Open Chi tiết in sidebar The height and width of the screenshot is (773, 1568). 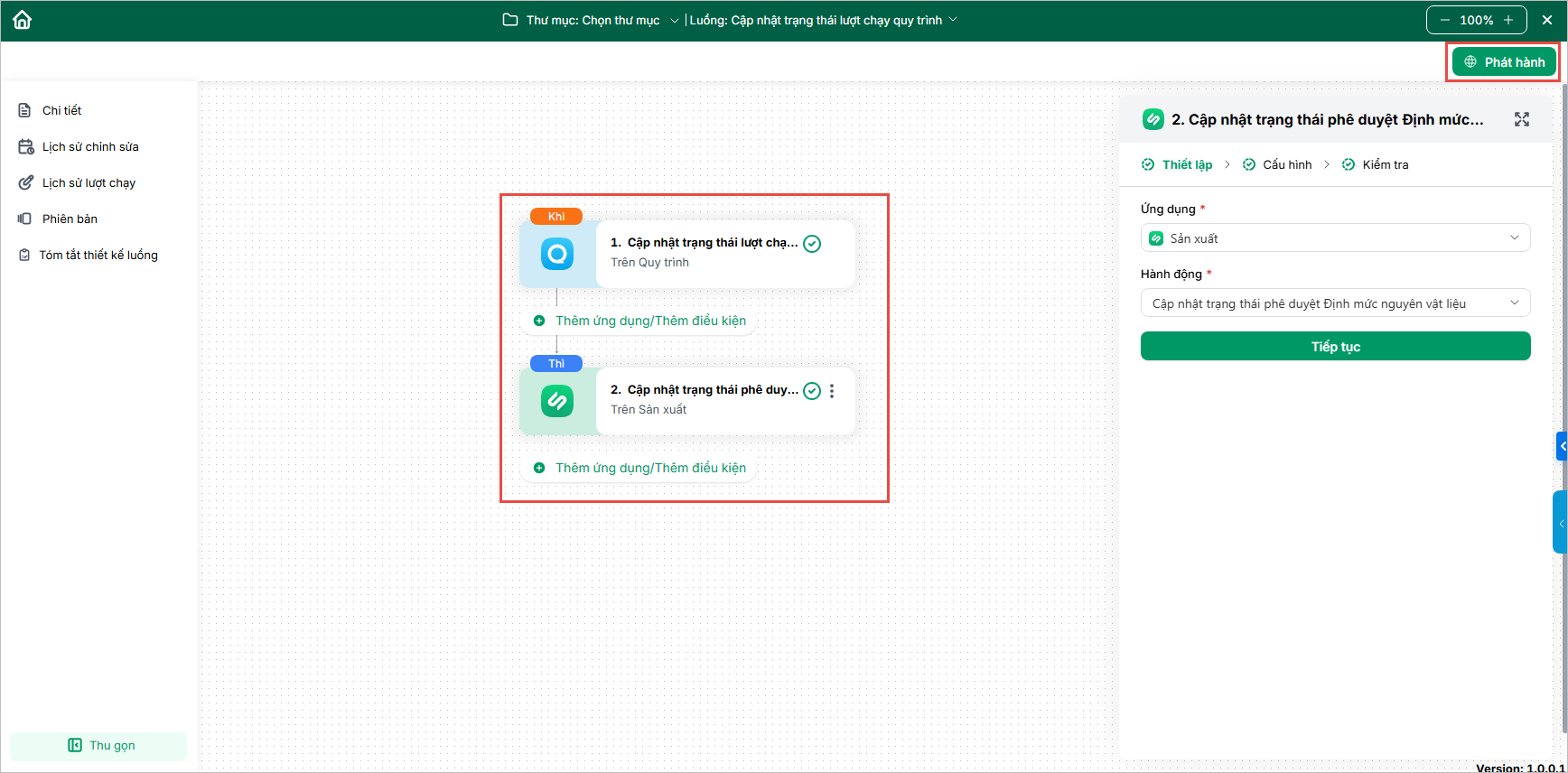[61, 110]
